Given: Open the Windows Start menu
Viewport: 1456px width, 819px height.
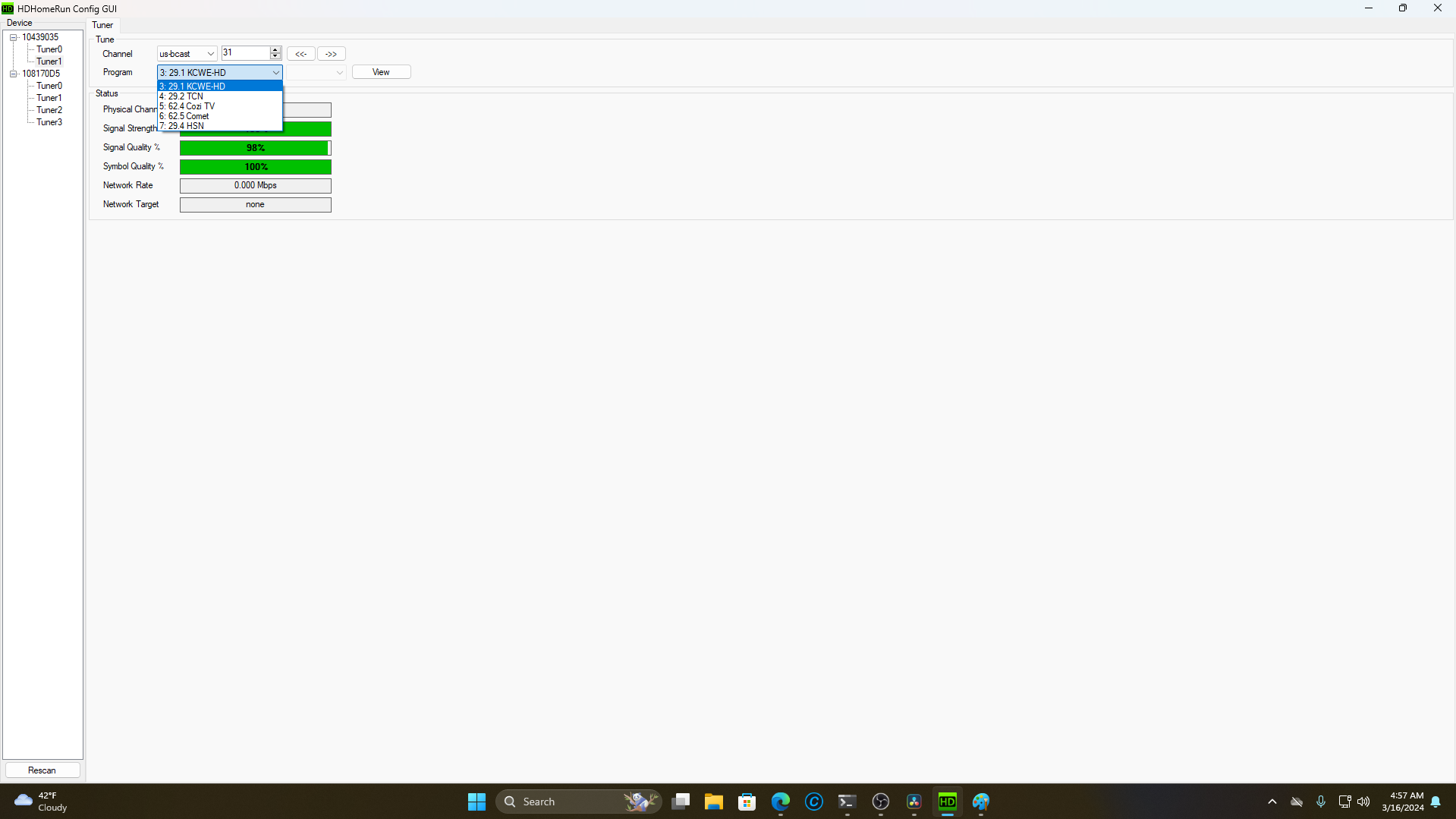Looking at the screenshot, I should [476, 802].
